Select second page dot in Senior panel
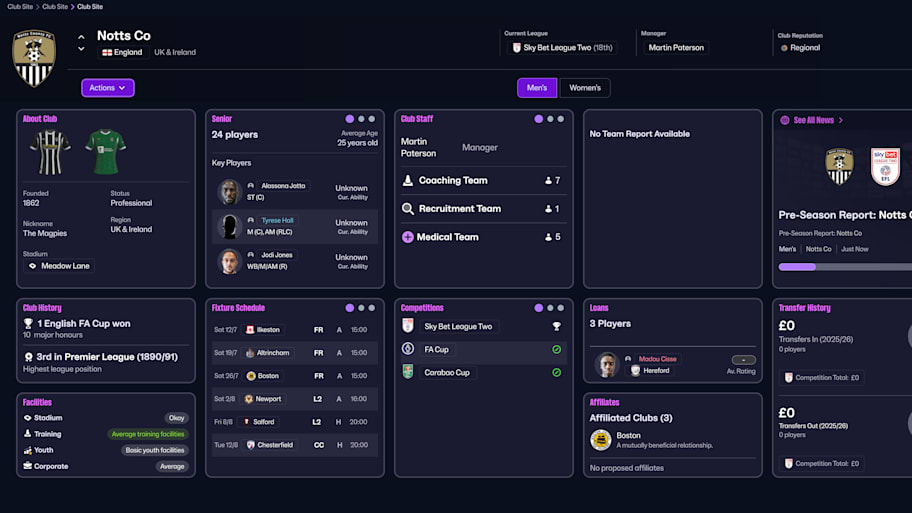Viewport: 912px width, 513px height. tap(361, 119)
